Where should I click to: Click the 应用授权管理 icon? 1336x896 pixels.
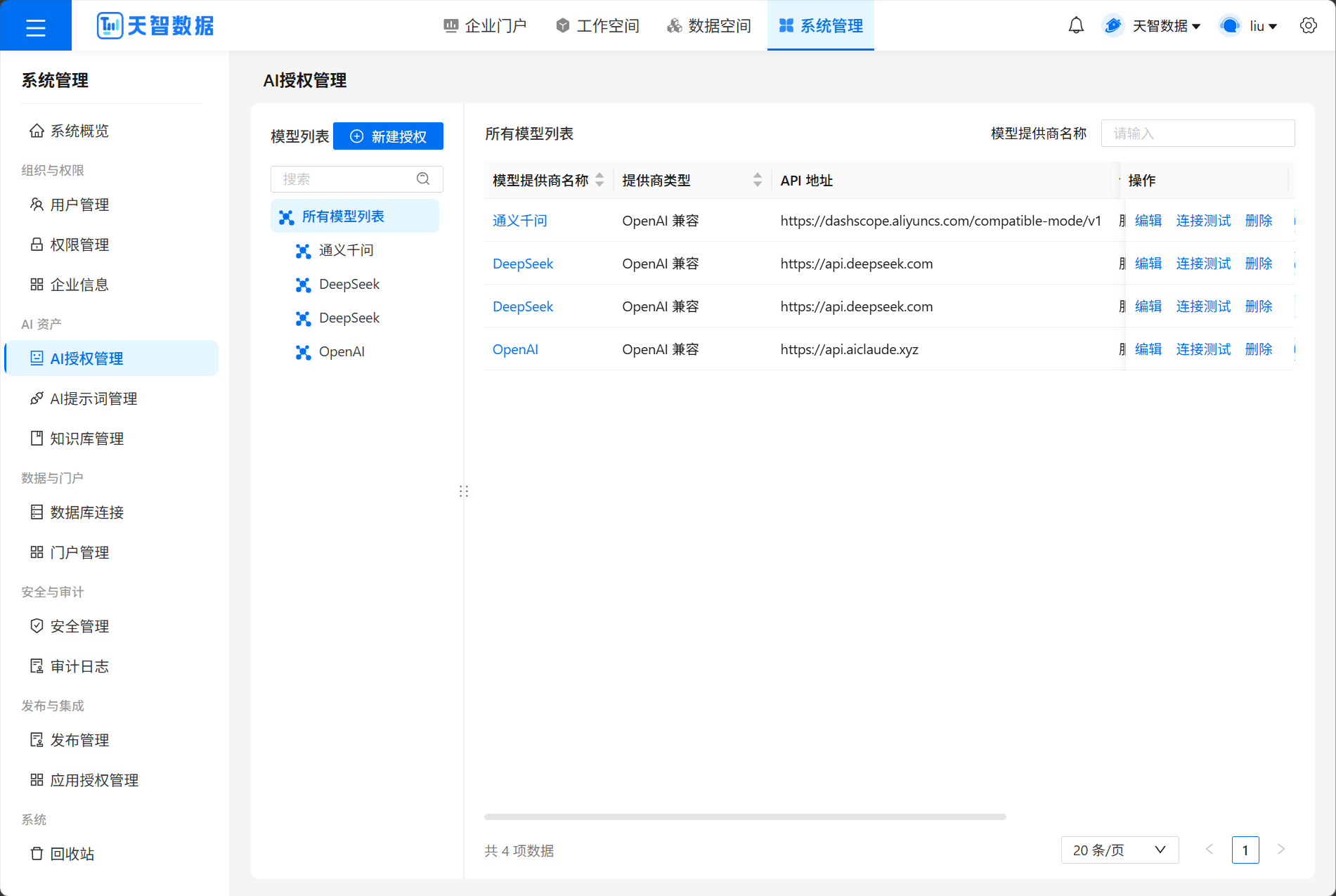click(37, 780)
